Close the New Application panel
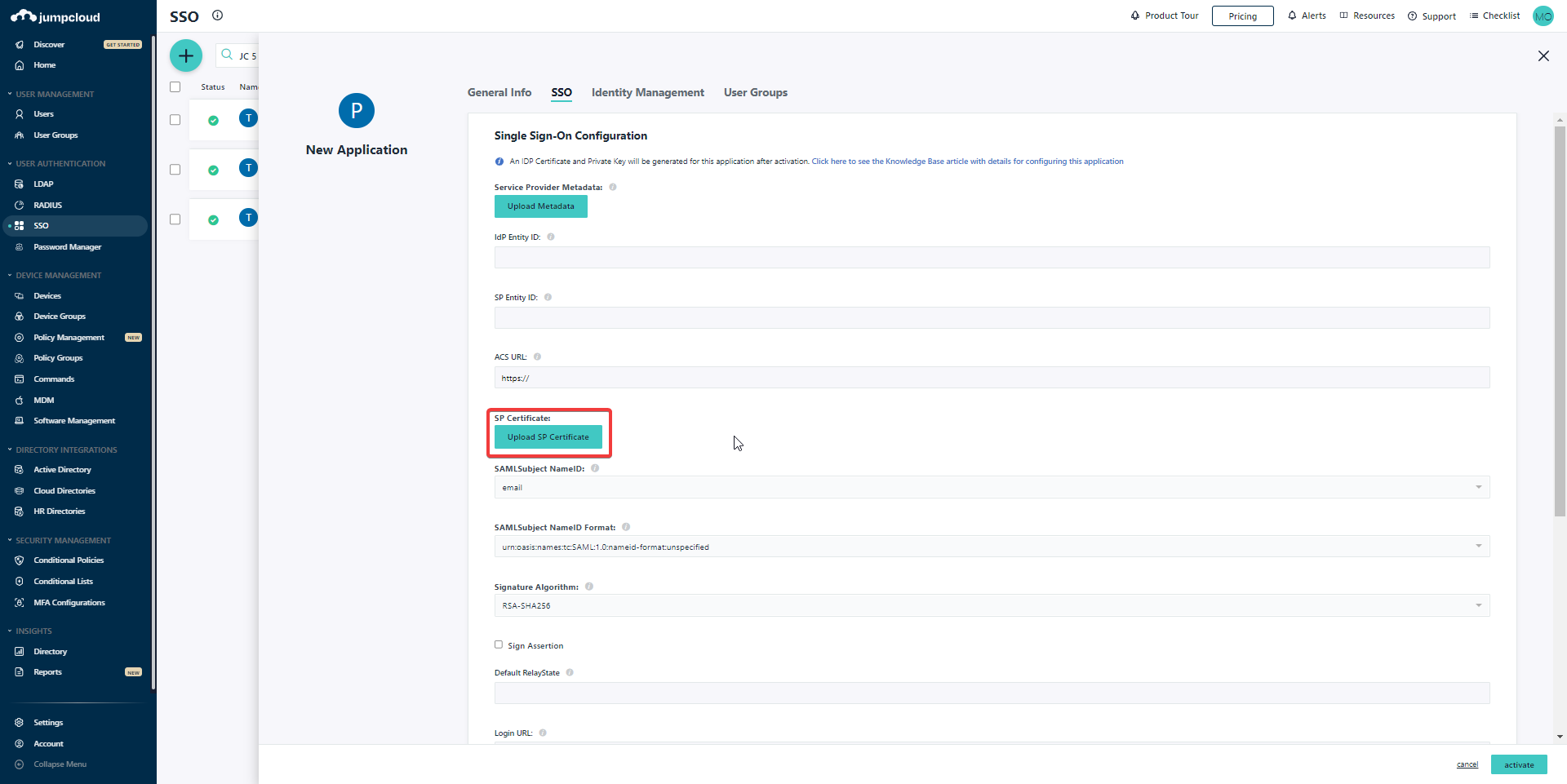 click(x=1543, y=55)
